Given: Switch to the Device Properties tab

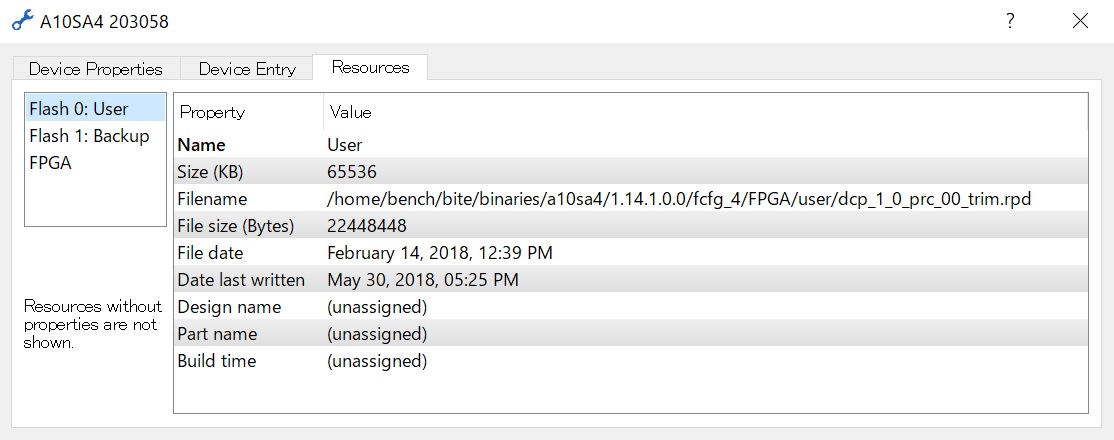Looking at the screenshot, I should pos(96,69).
